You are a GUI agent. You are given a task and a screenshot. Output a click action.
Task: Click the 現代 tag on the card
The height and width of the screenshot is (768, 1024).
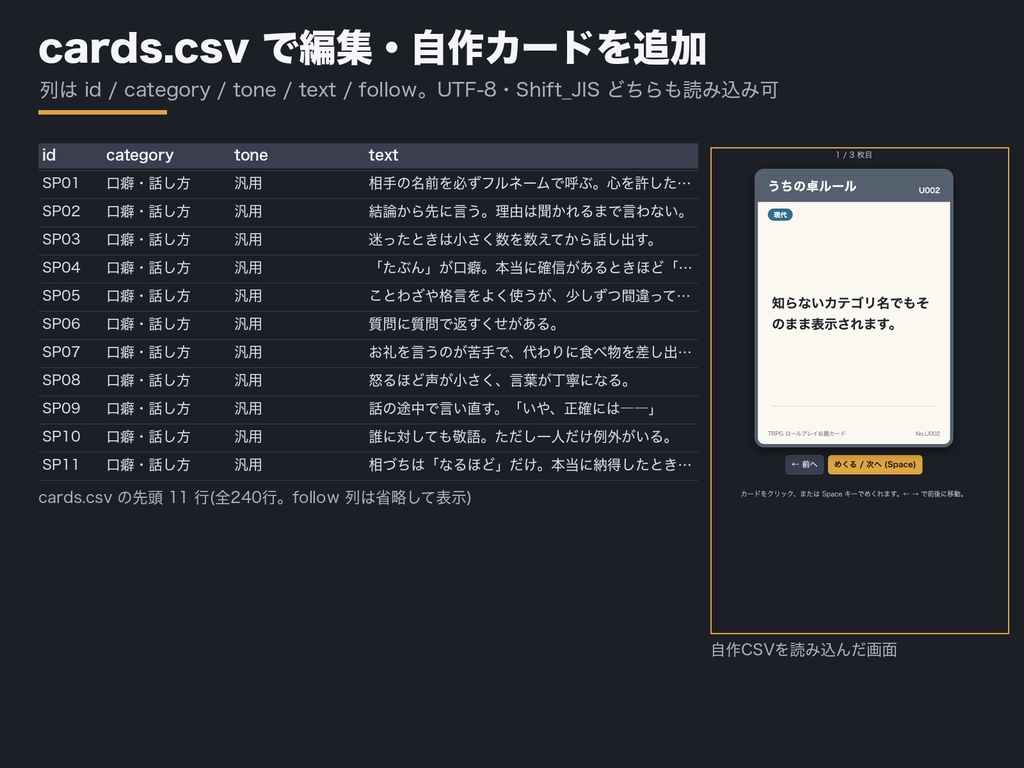[x=780, y=215]
